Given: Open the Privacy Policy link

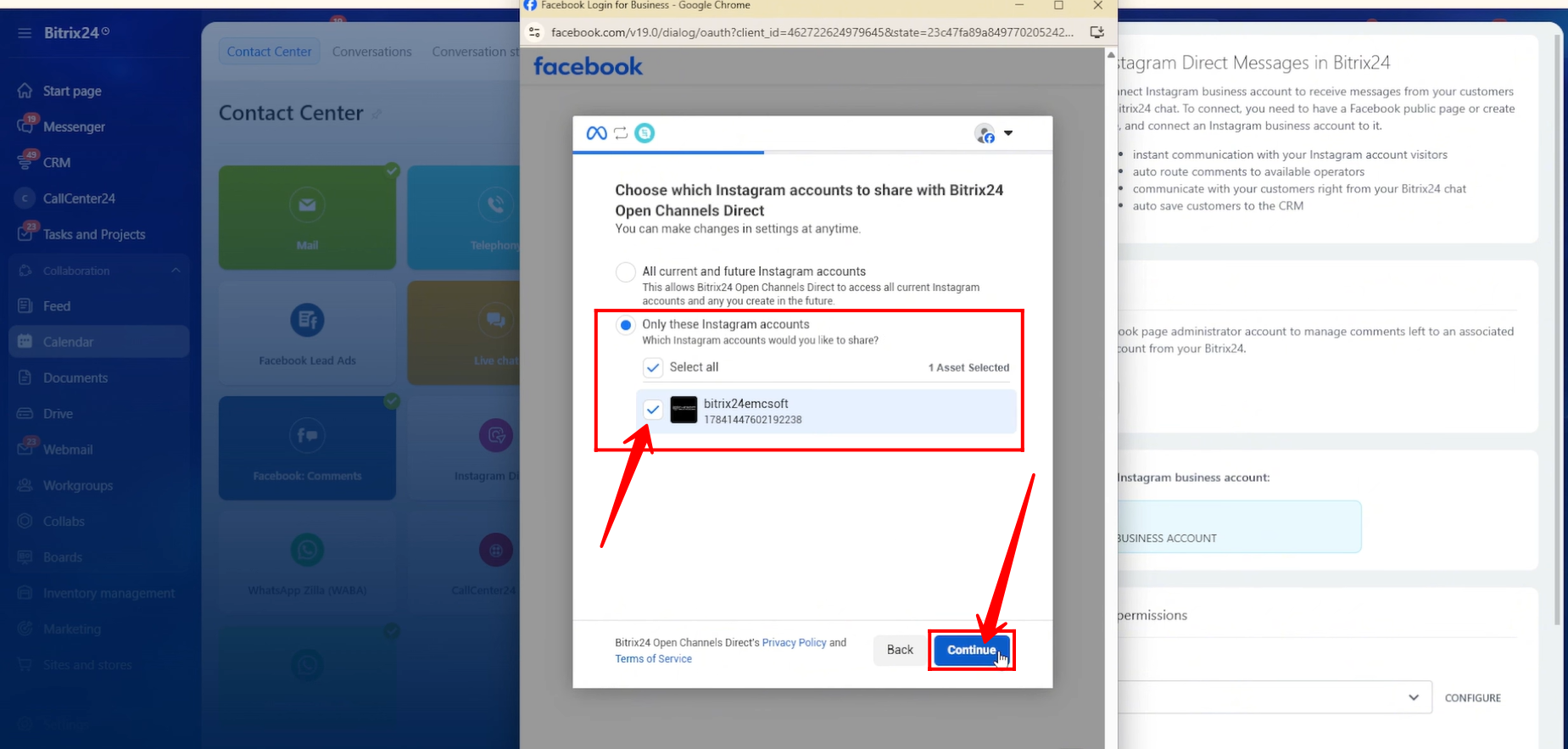Looking at the screenshot, I should tap(794, 643).
